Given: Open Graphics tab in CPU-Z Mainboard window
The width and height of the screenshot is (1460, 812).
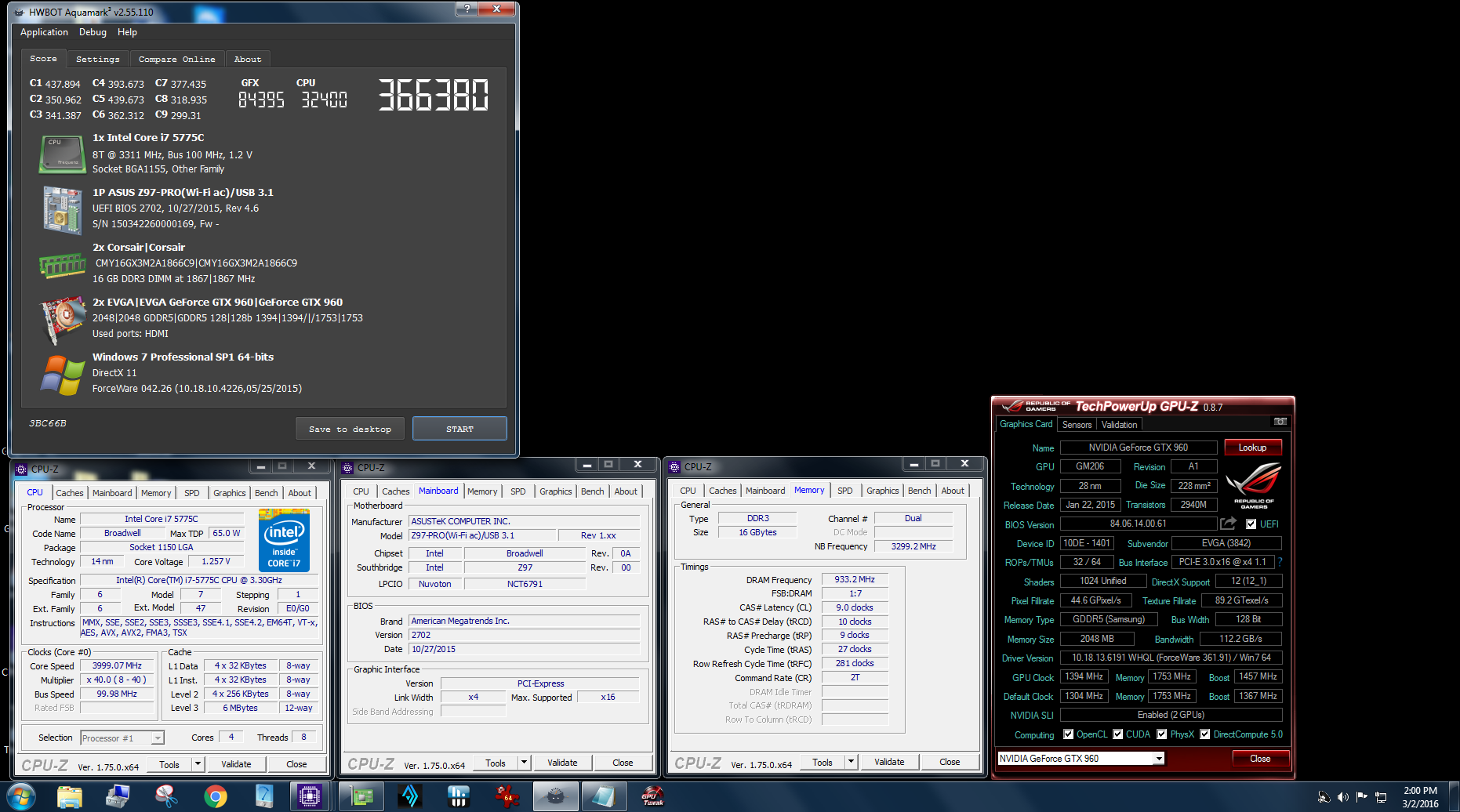Looking at the screenshot, I should (x=555, y=491).
